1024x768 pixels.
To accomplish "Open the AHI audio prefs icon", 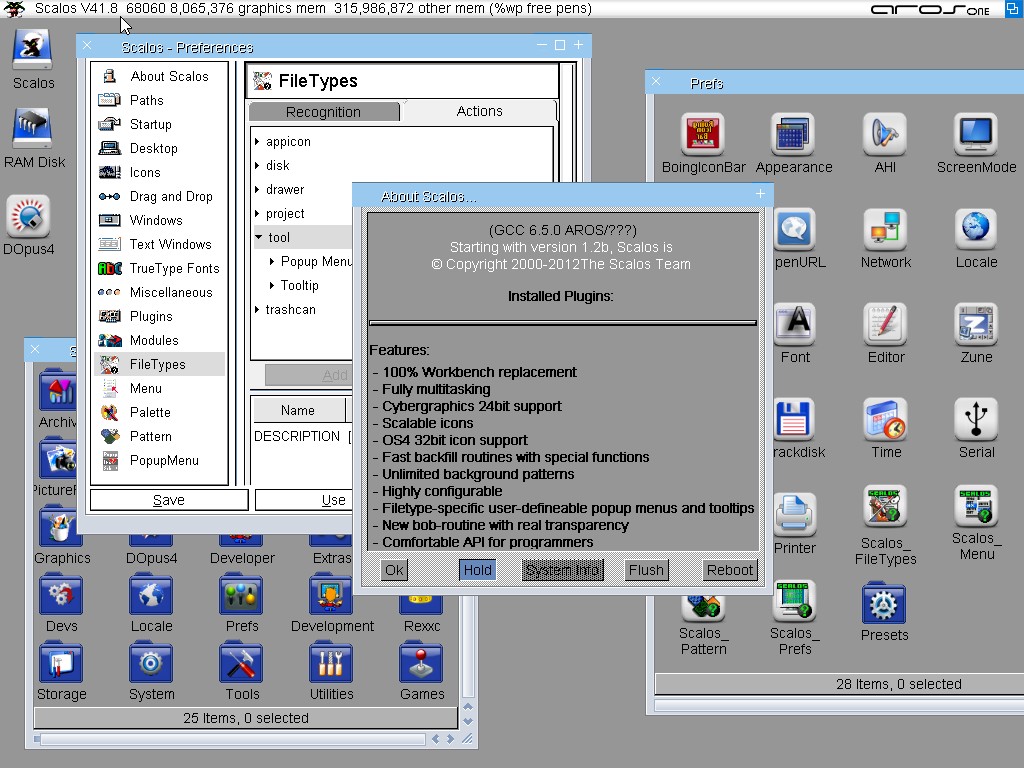I will point(885,135).
